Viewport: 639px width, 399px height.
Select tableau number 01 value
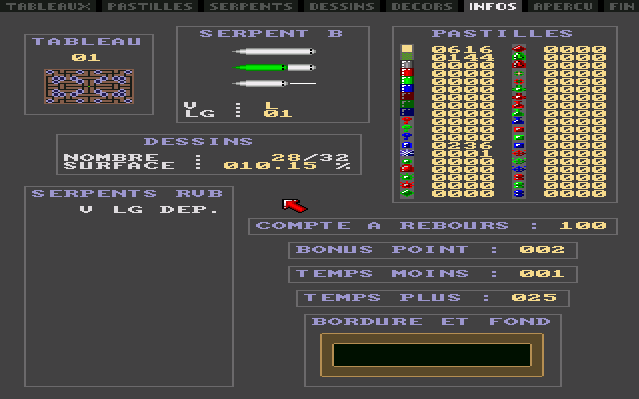pos(86,57)
